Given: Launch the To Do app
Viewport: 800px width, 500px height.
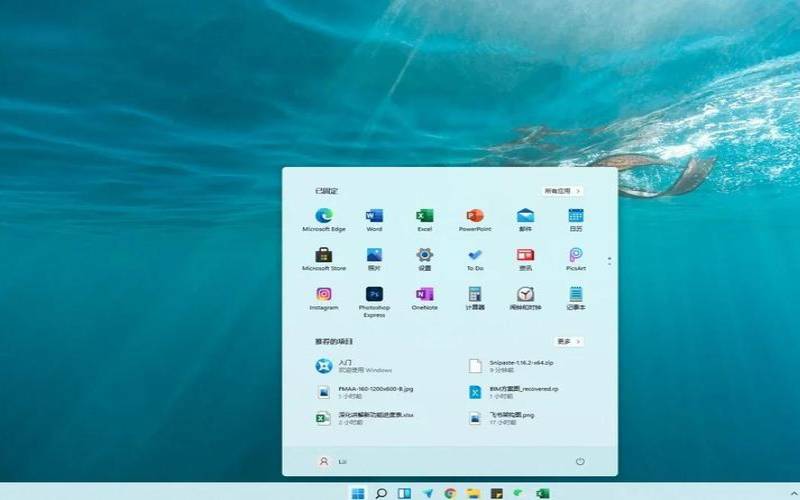Looking at the screenshot, I should pyautogui.click(x=474, y=259).
